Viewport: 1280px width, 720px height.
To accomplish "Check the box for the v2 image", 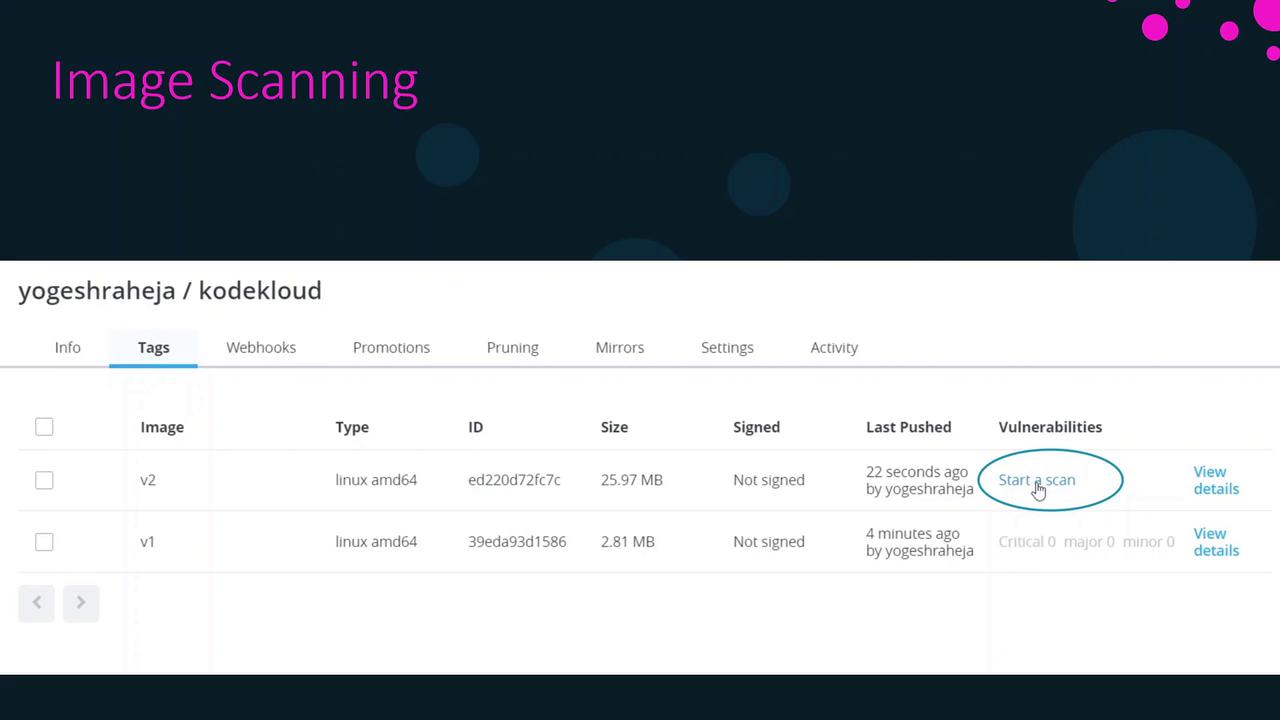I will pyautogui.click(x=44, y=480).
